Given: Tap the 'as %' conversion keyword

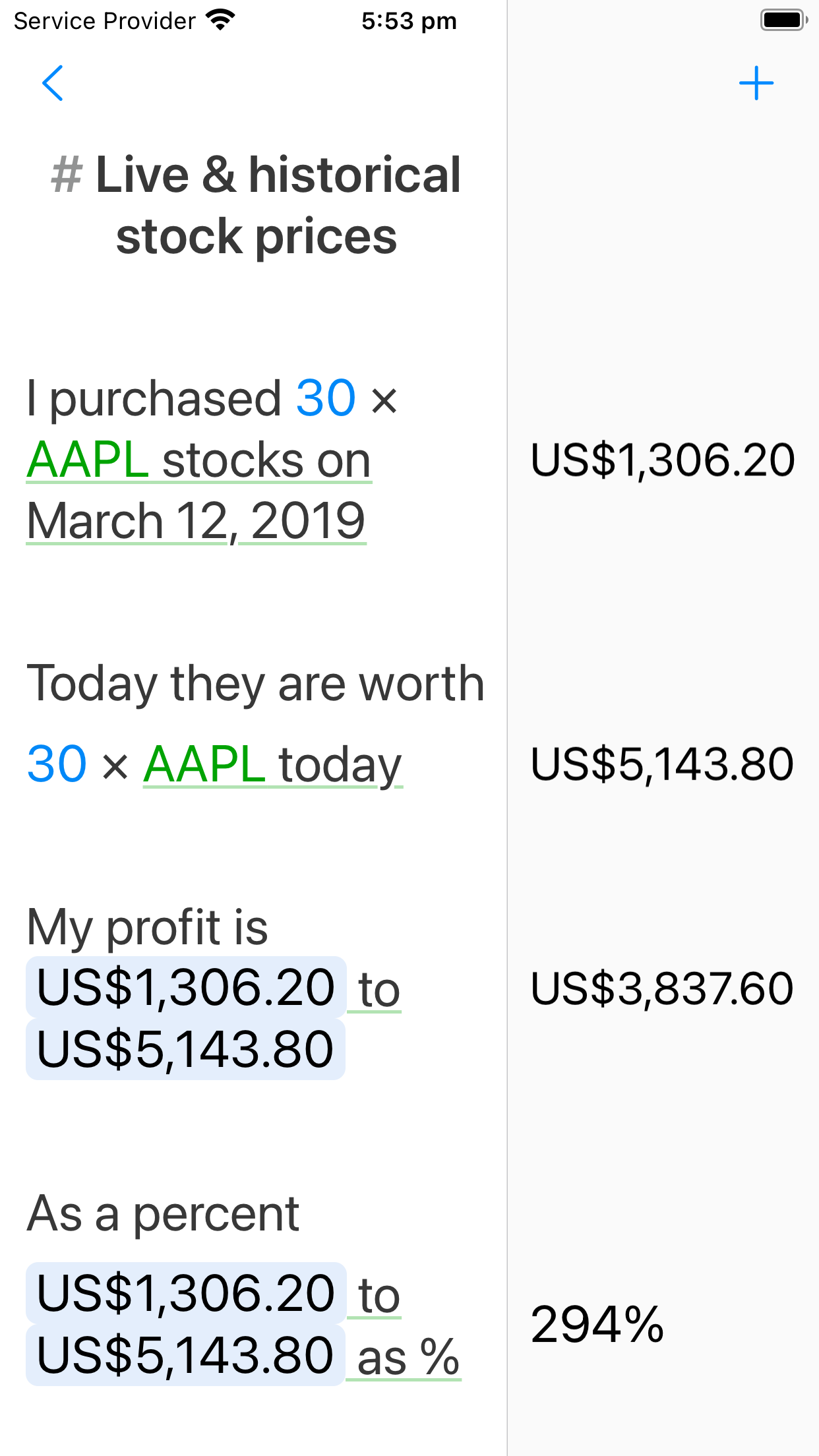Looking at the screenshot, I should (x=408, y=1356).
